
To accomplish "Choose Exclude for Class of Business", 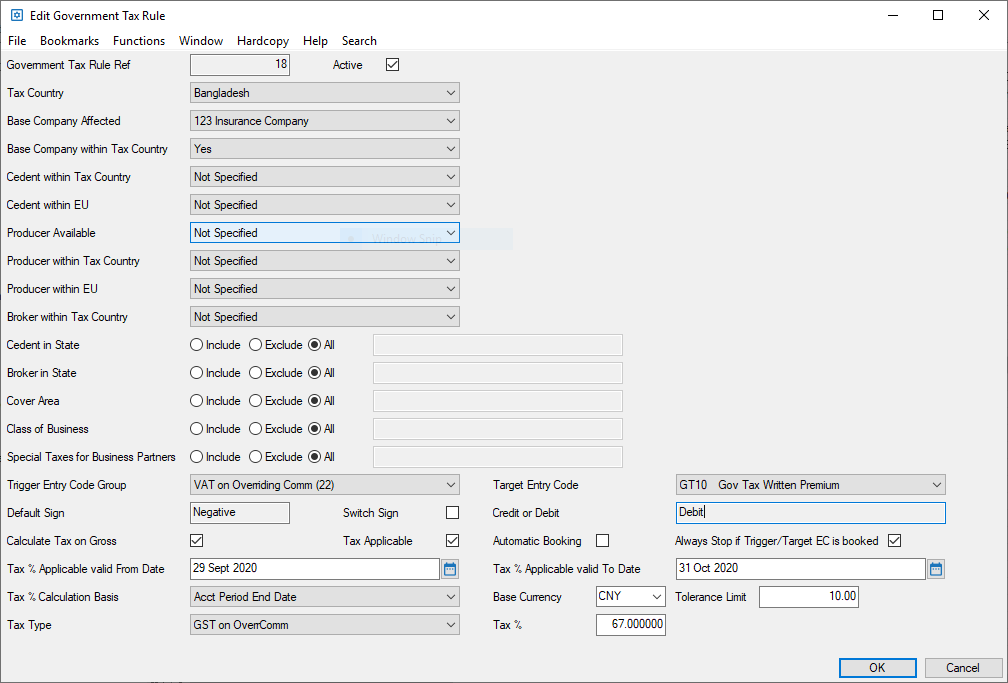I will (256, 429).
